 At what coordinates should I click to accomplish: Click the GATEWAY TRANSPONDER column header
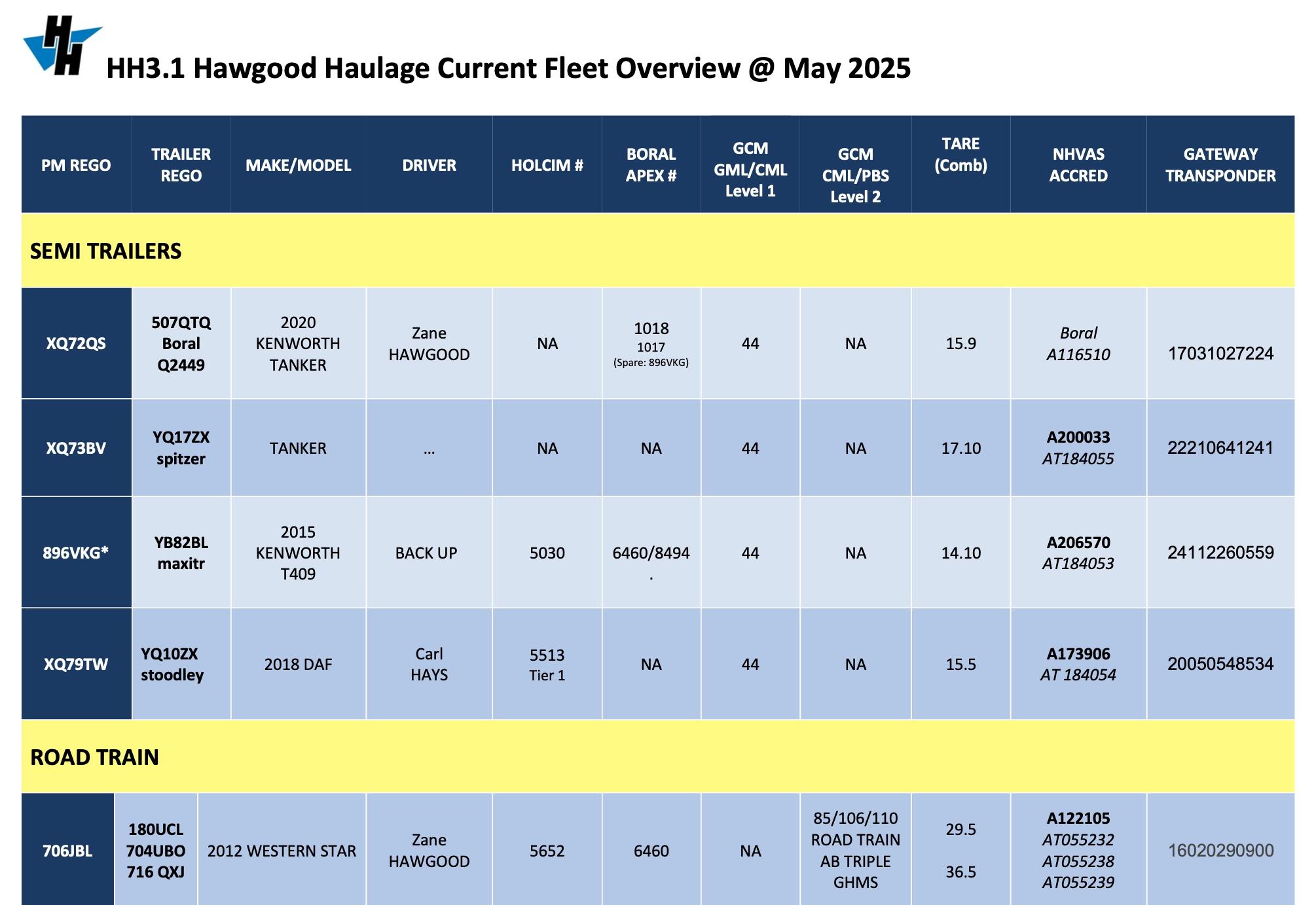point(1220,165)
